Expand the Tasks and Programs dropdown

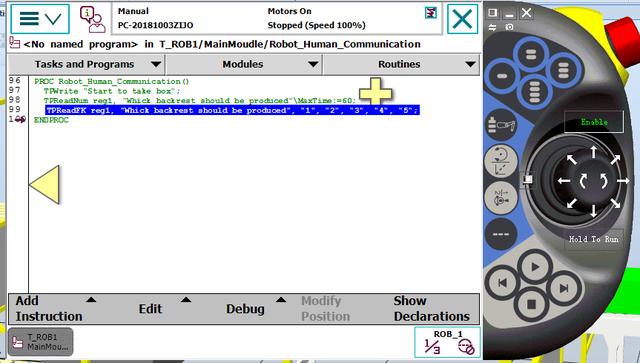tap(86, 65)
